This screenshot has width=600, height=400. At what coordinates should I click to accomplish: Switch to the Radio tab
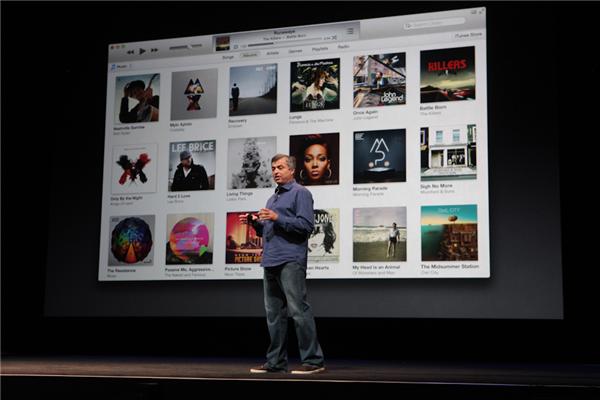344,47
